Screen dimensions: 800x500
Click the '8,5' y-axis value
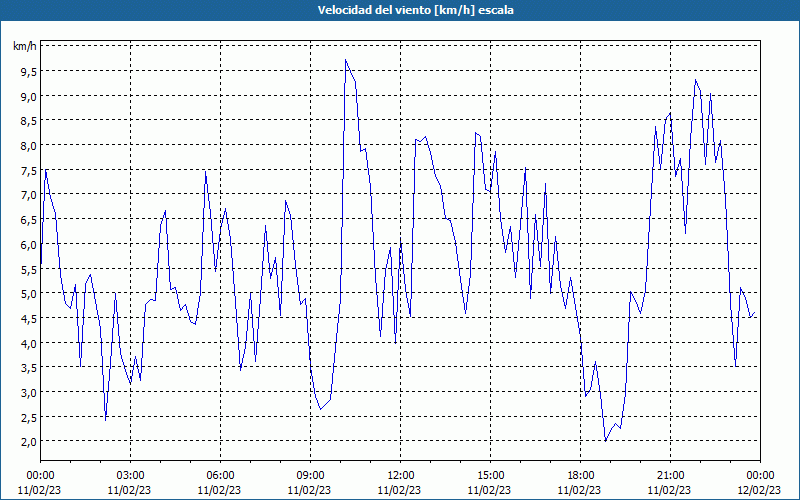(29, 120)
